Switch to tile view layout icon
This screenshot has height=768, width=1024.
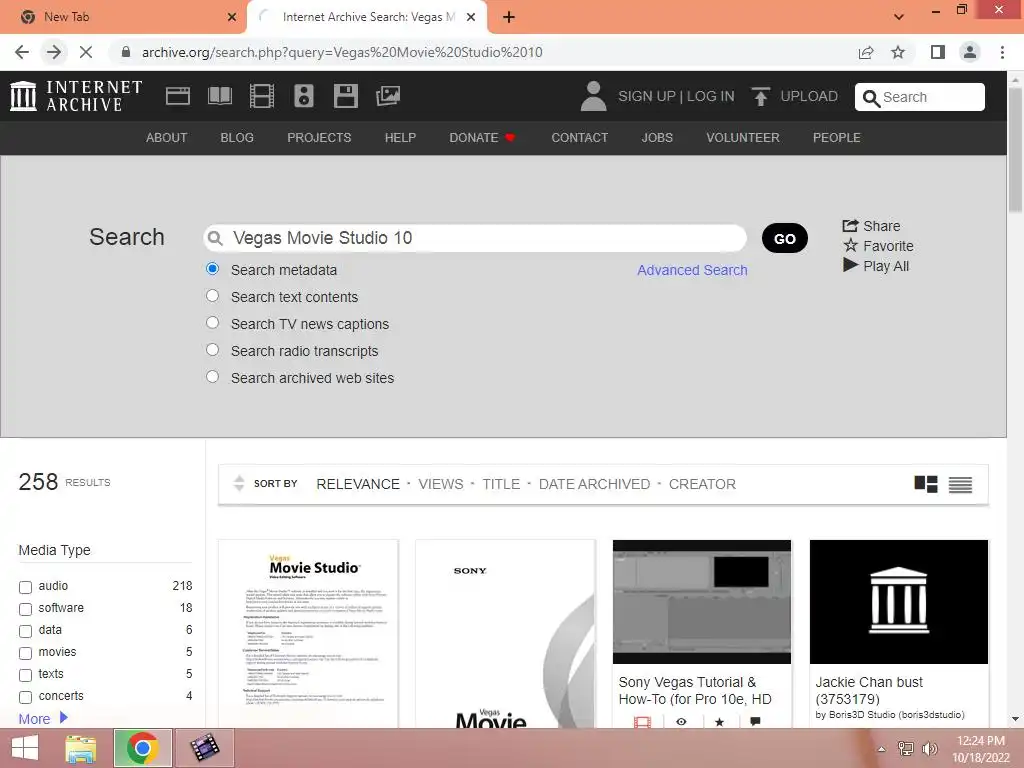pos(925,484)
